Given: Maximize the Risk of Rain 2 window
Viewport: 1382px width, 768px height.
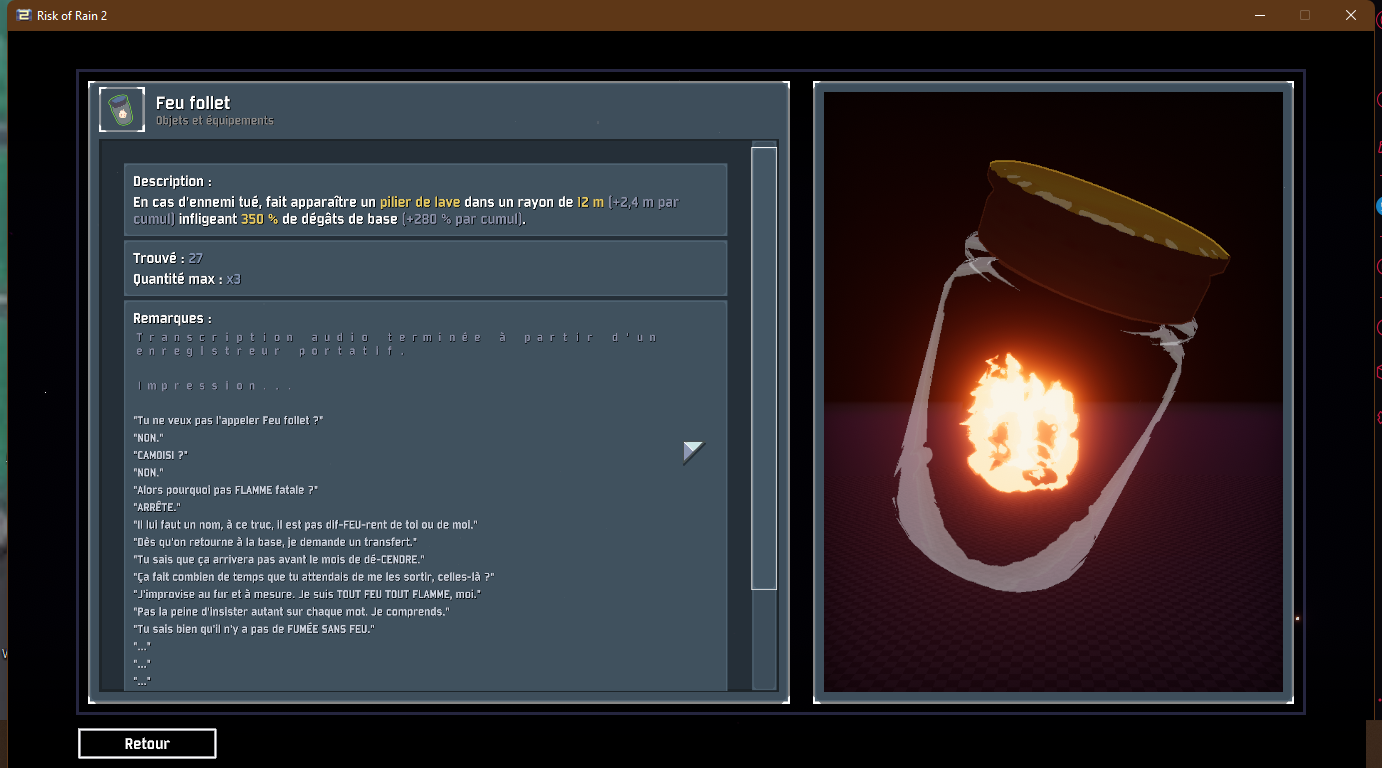Looking at the screenshot, I should coord(1305,15).
